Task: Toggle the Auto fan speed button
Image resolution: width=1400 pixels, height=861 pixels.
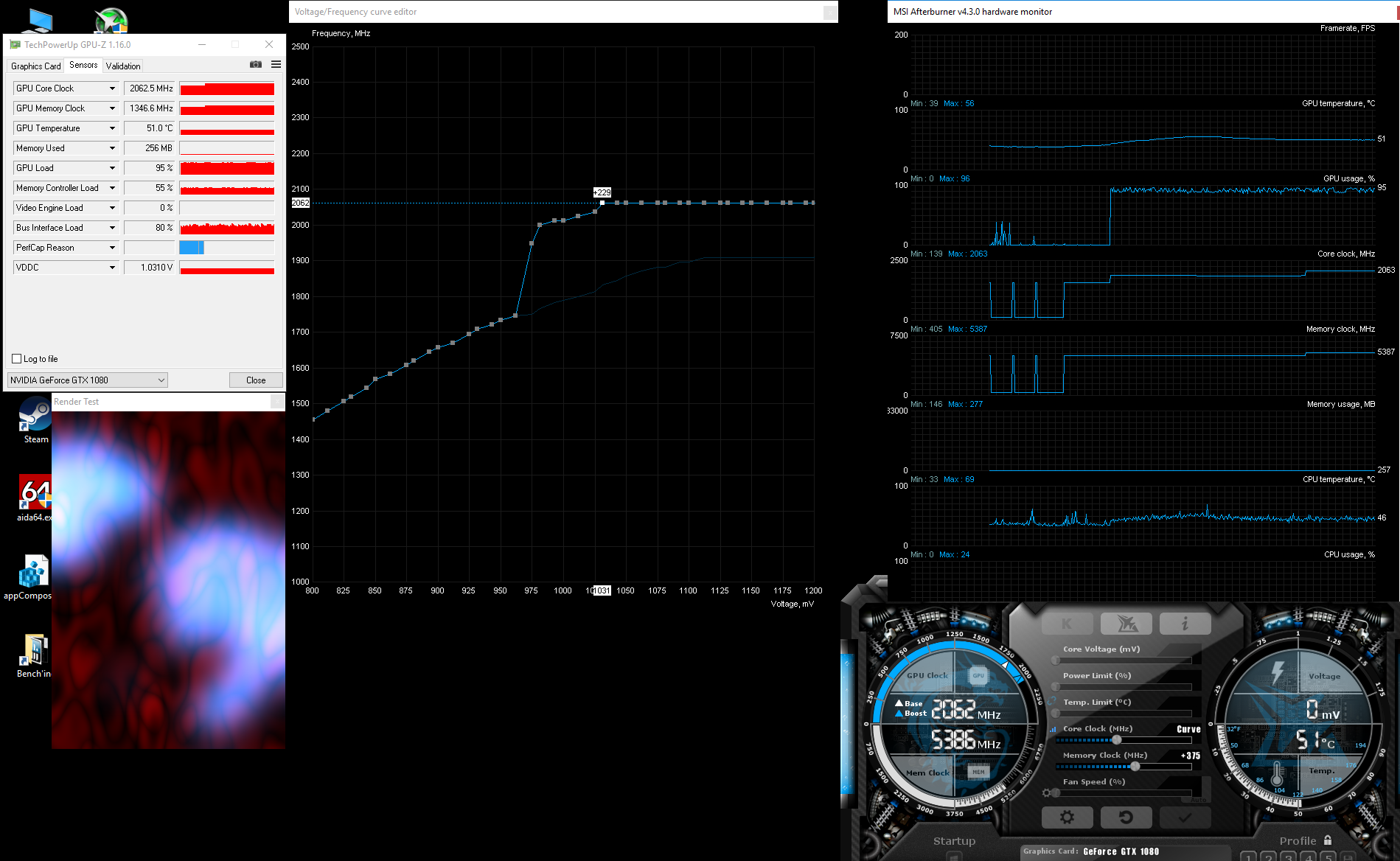Action: point(1199,800)
